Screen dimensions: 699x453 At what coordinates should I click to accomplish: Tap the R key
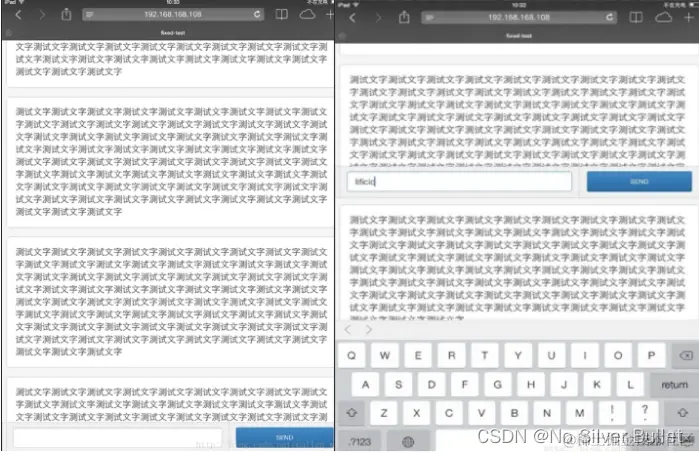pyautogui.click(x=451, y=355)
